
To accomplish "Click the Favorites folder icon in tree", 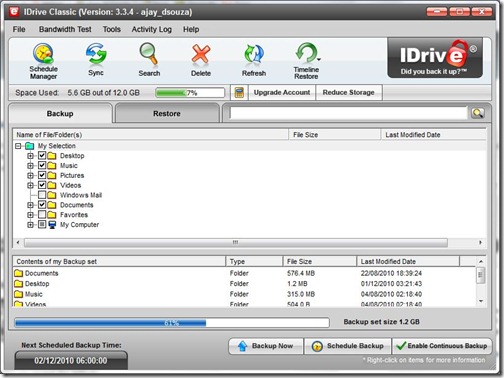I will point(52,215).
